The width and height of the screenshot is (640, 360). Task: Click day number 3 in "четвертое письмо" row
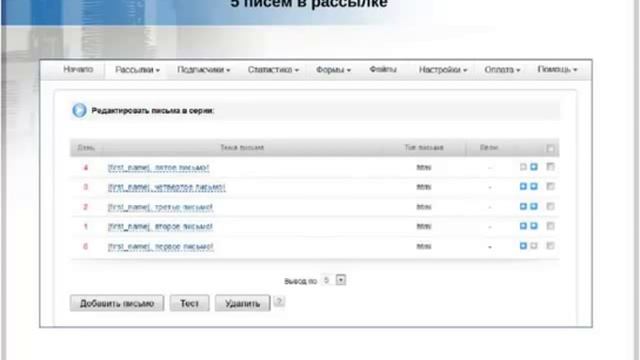click(x=86, y=187)
